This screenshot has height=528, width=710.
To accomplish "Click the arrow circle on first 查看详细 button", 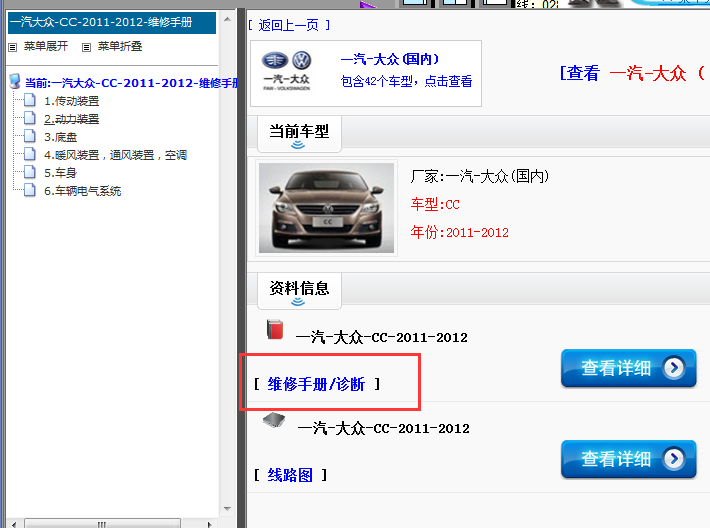I will (x=674, y=368).
